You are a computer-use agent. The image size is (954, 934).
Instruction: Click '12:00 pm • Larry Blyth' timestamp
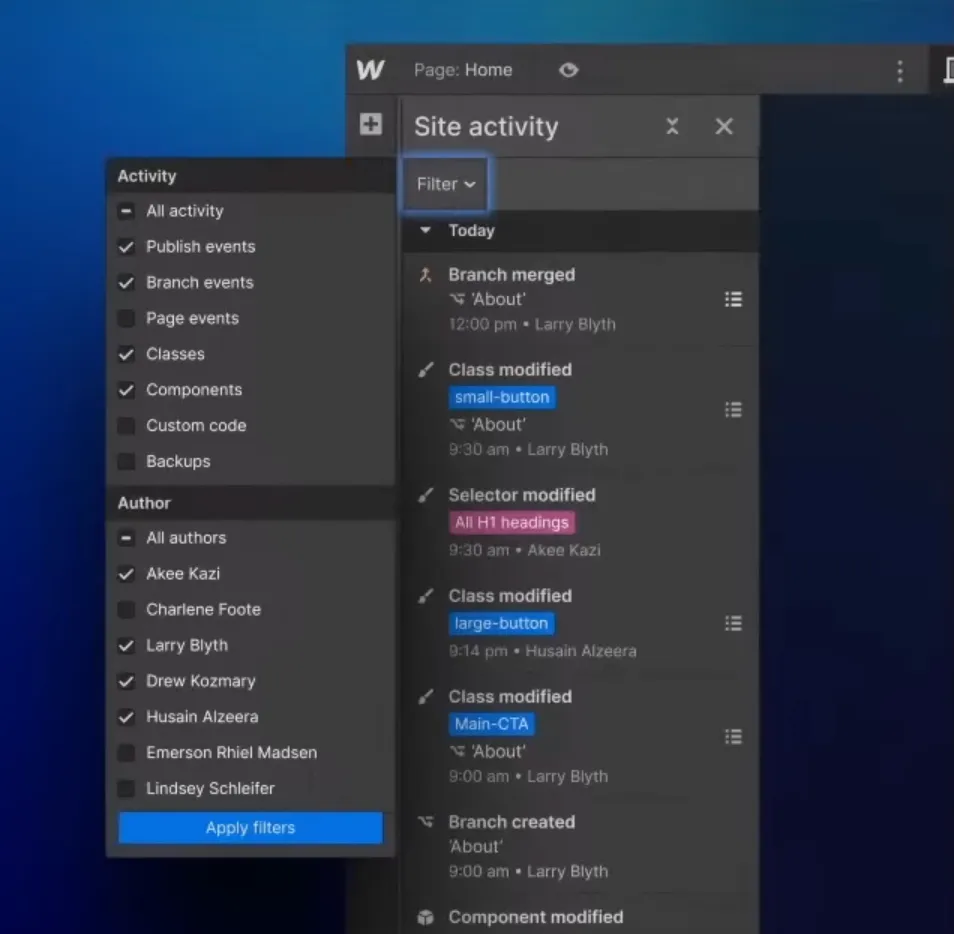click(532, 325)
